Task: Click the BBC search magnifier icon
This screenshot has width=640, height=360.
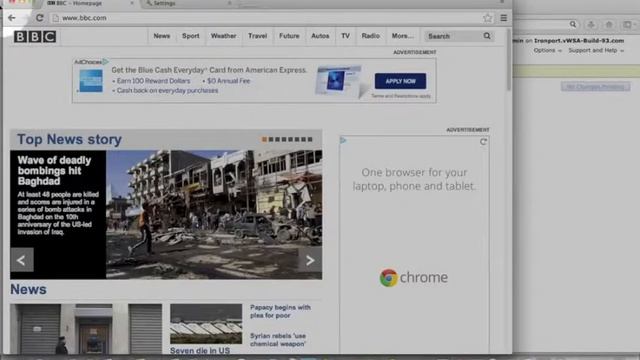Action: 487,36
